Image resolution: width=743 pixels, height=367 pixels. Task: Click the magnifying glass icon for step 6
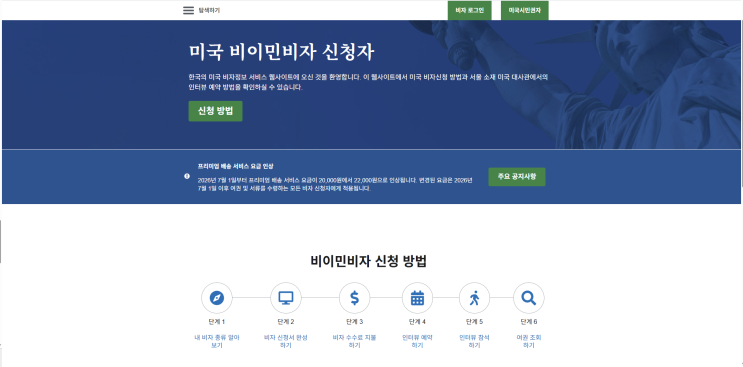[x=528, y=298]
